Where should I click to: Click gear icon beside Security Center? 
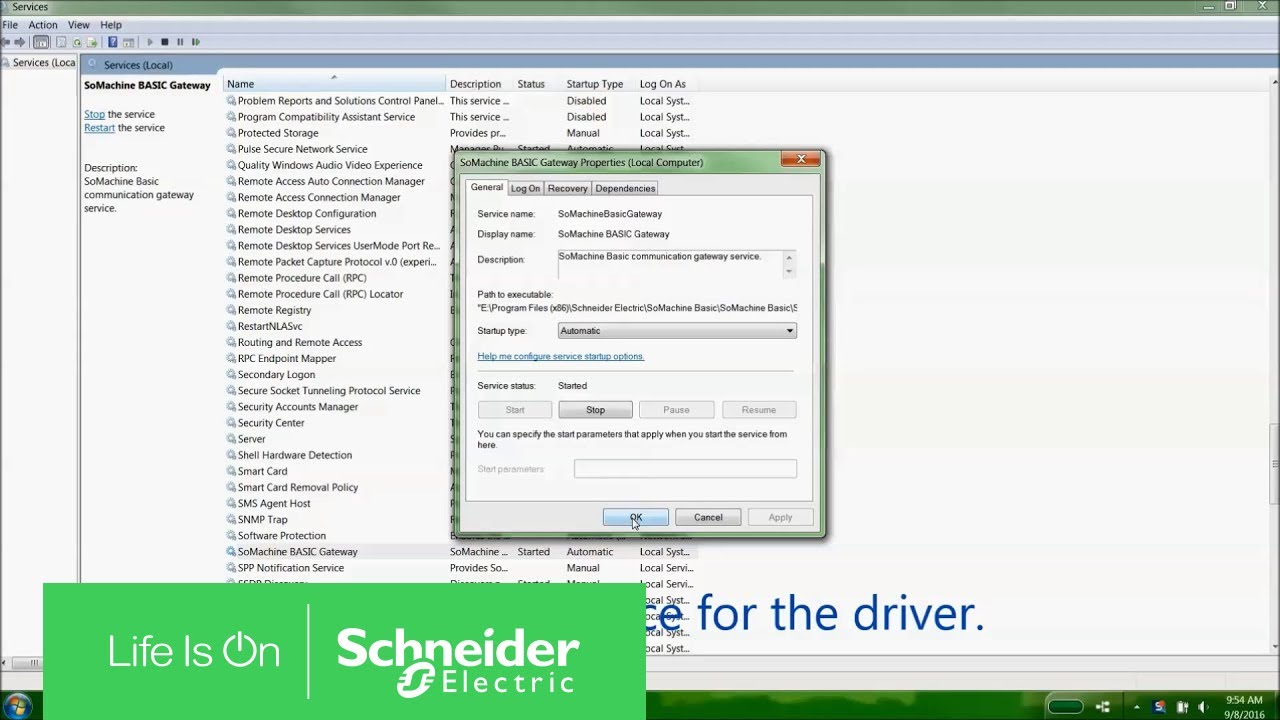tap(231, 423)
